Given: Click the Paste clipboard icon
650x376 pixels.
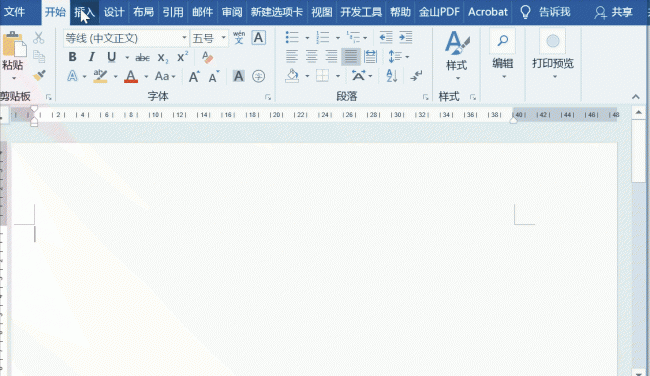Looking at the screenshot, I should click(x=14, y=44).
